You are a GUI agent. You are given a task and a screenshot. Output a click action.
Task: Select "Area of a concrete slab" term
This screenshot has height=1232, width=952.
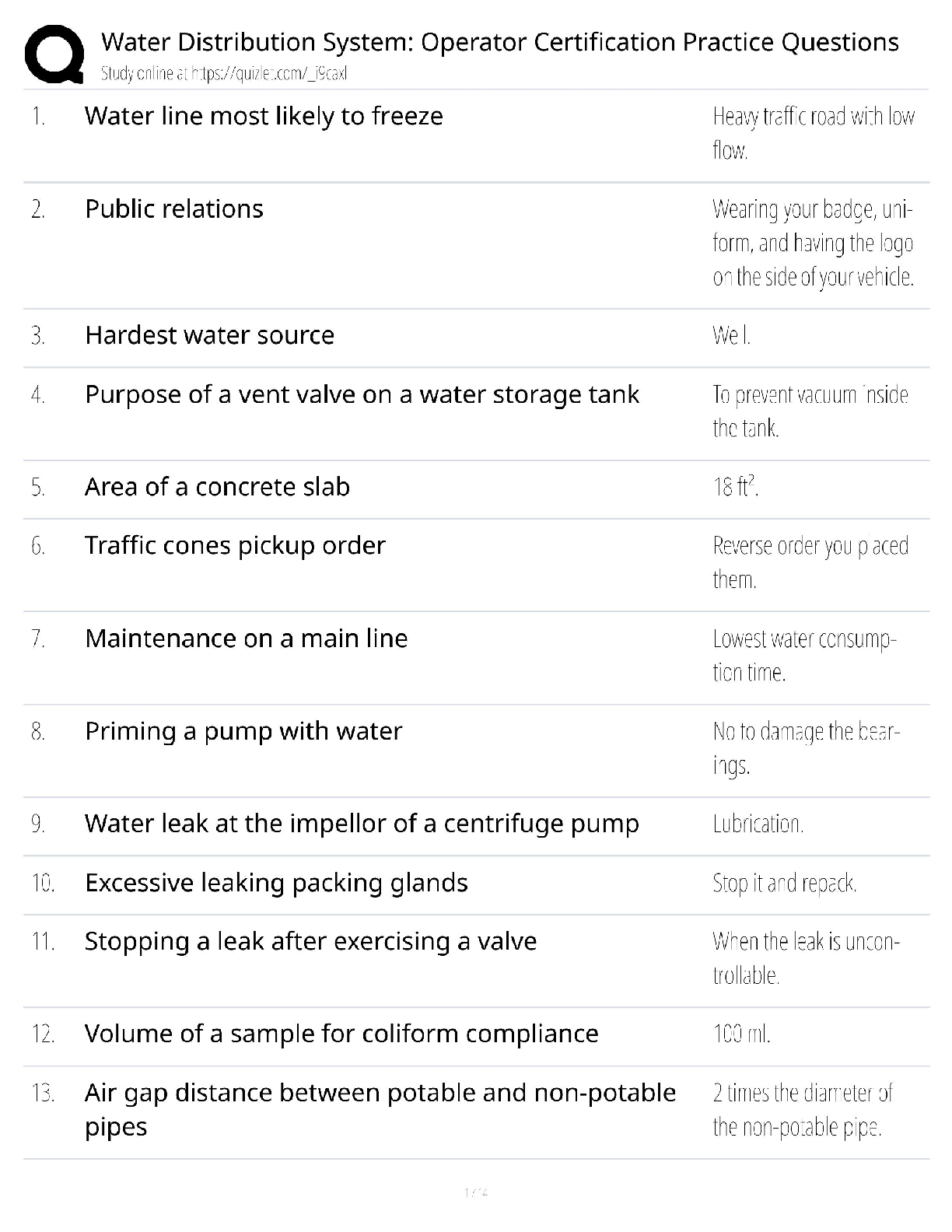click(x=217, y=486)
